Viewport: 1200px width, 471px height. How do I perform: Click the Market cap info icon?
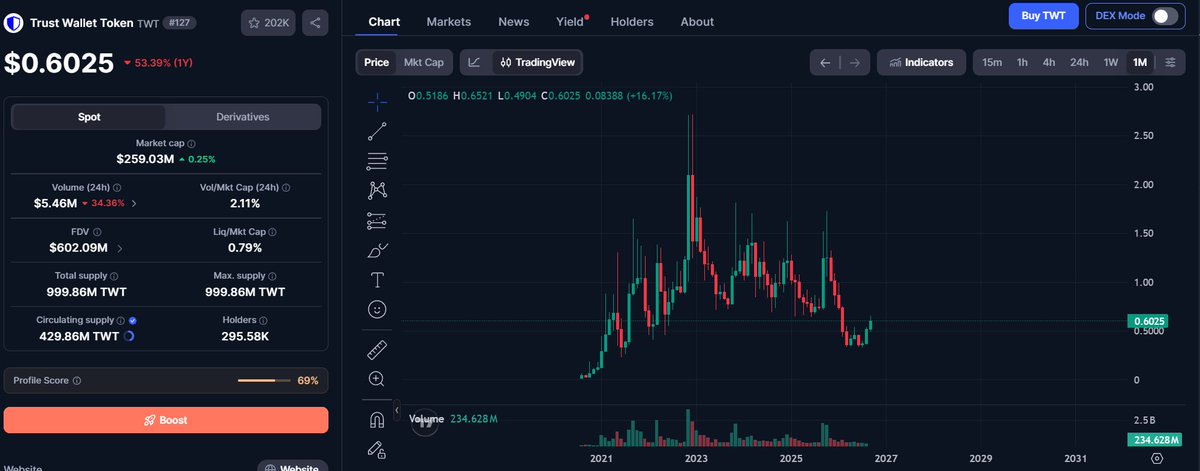191,144
